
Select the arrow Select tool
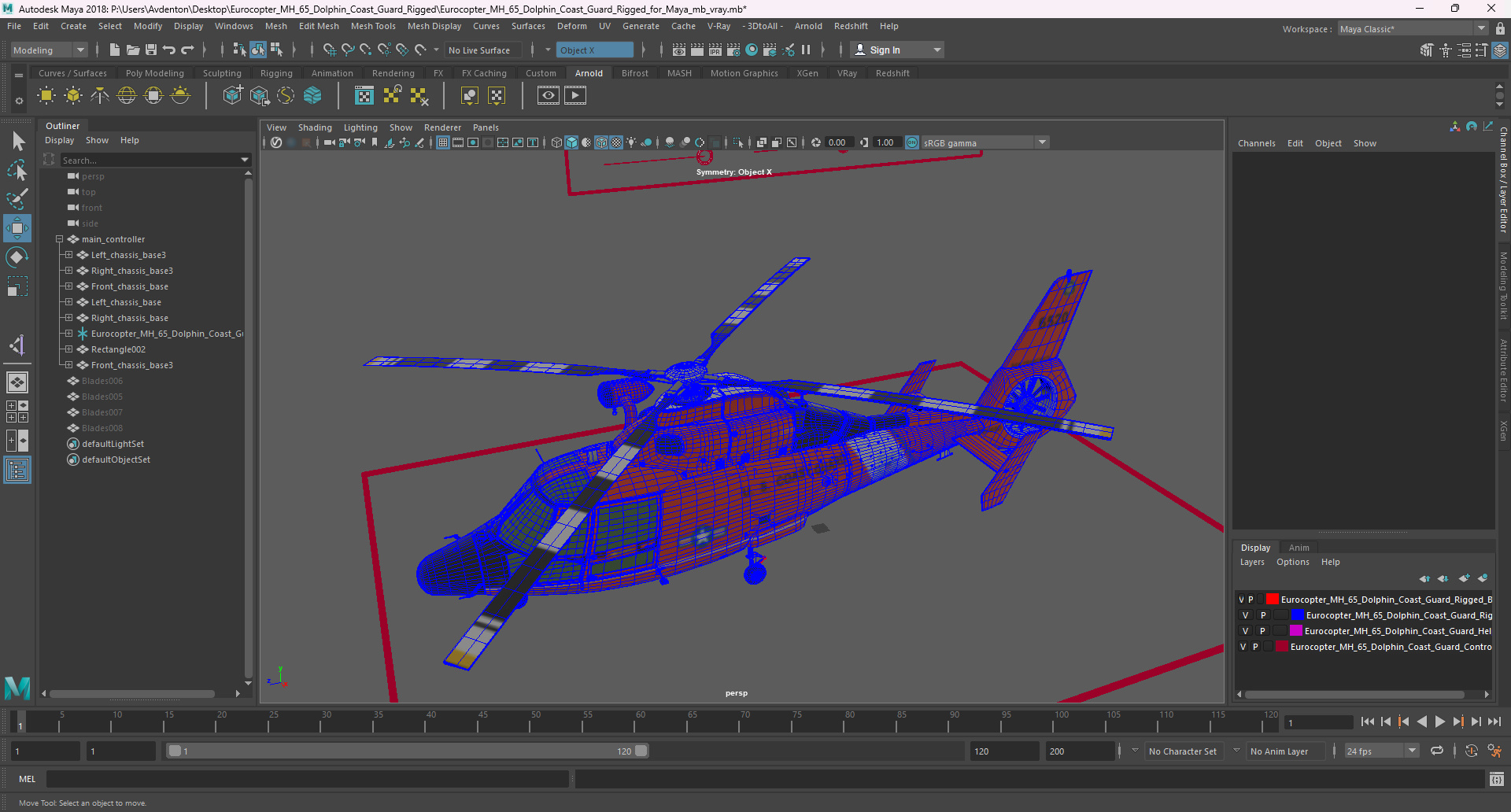pyautogui.click(x=17, y=142)
